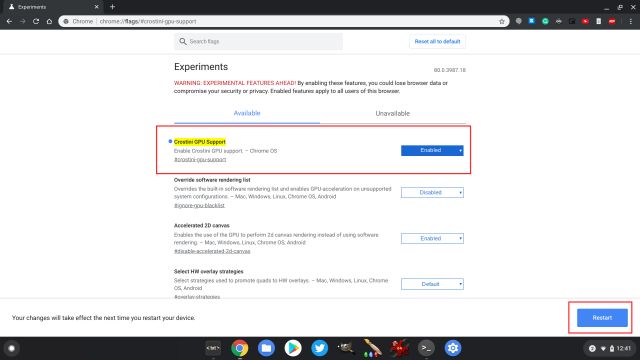Click the Restart button
This screenshot has height=360, width=640.
602,318
